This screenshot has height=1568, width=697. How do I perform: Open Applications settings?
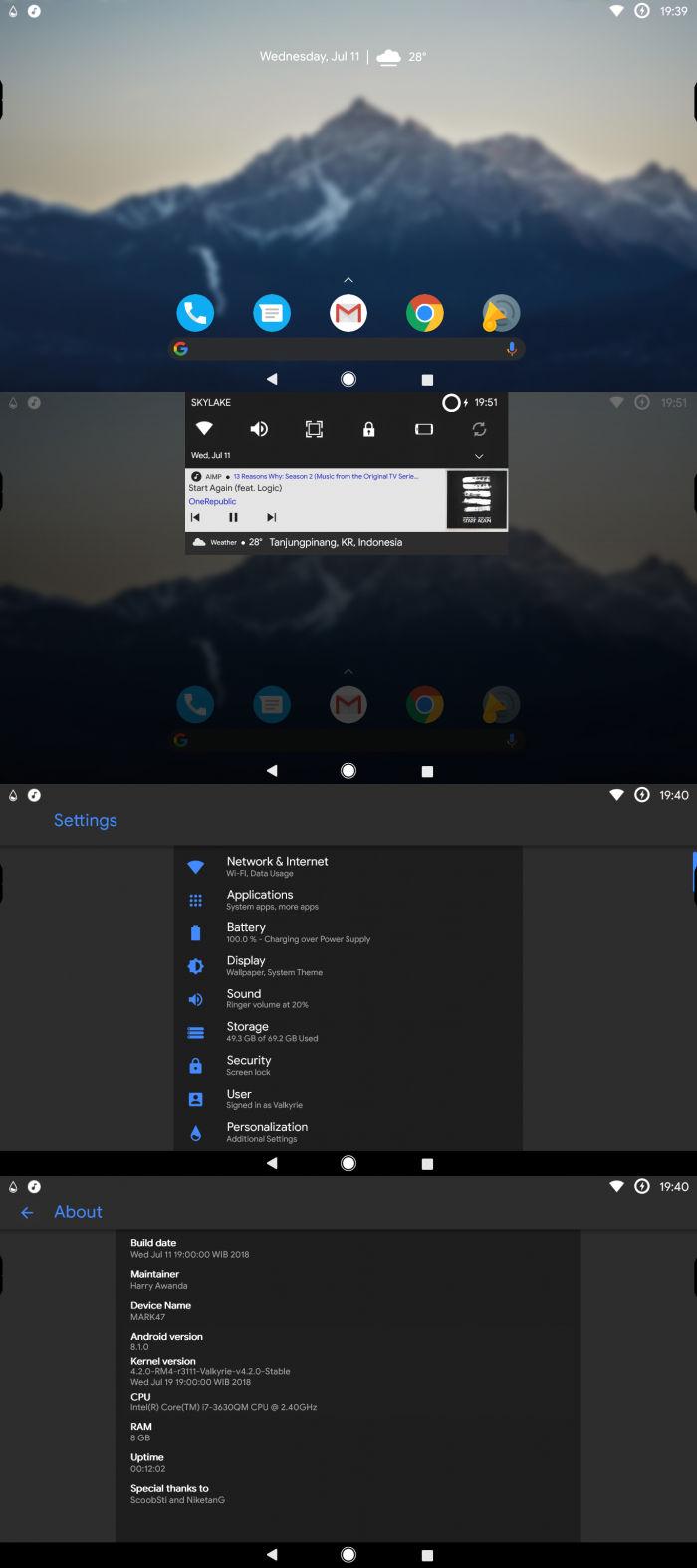coord(348,900)
